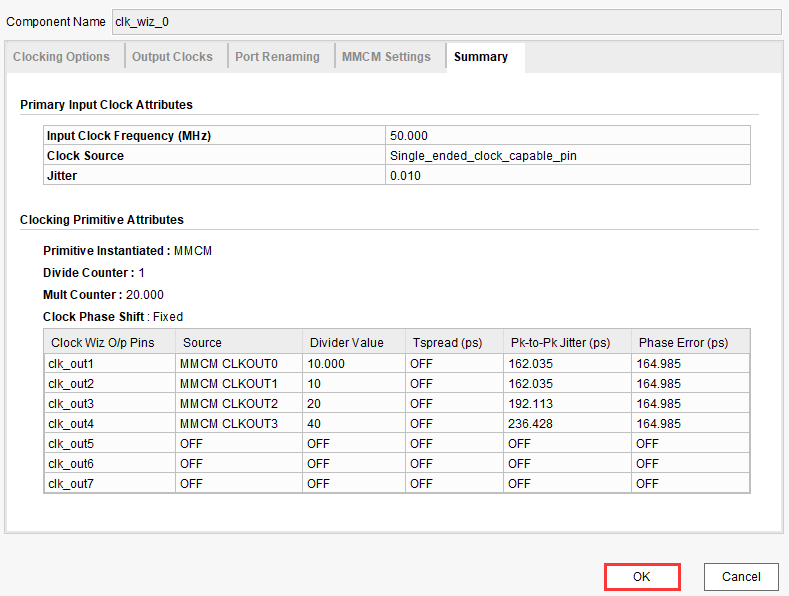Select the clk_out4 row cell
Screen dimensions: 789x596
click(110, 424)
